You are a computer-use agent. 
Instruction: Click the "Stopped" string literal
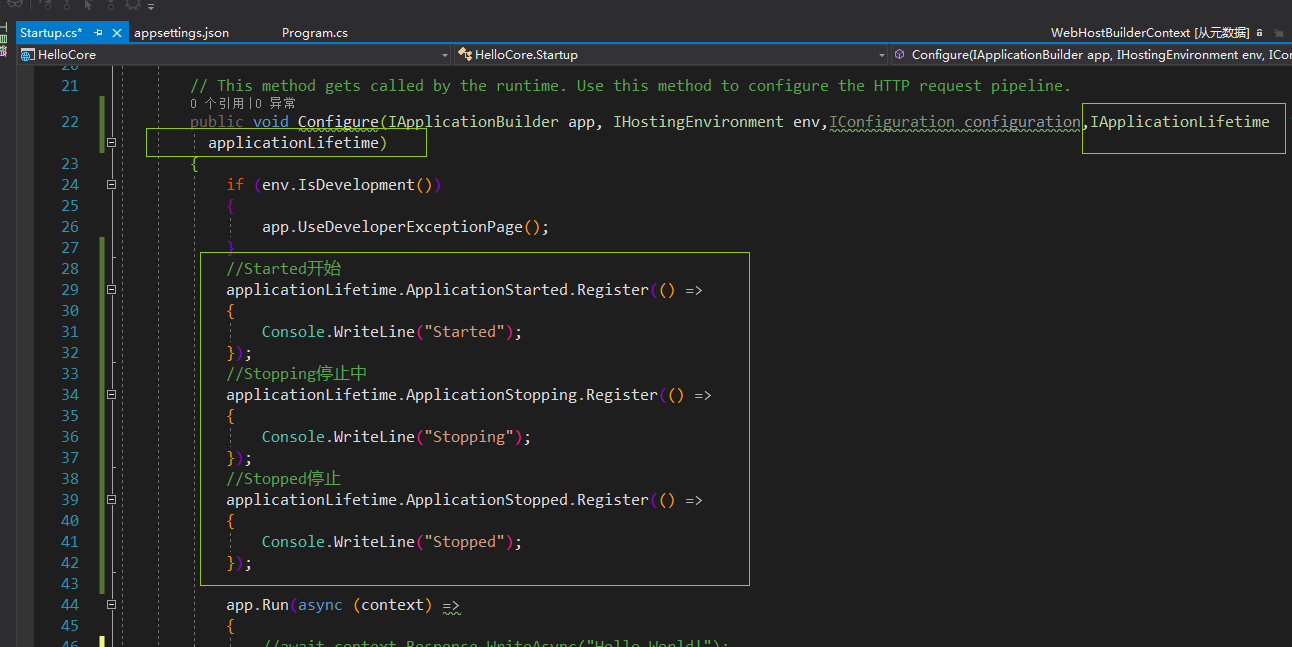point(464,542)
